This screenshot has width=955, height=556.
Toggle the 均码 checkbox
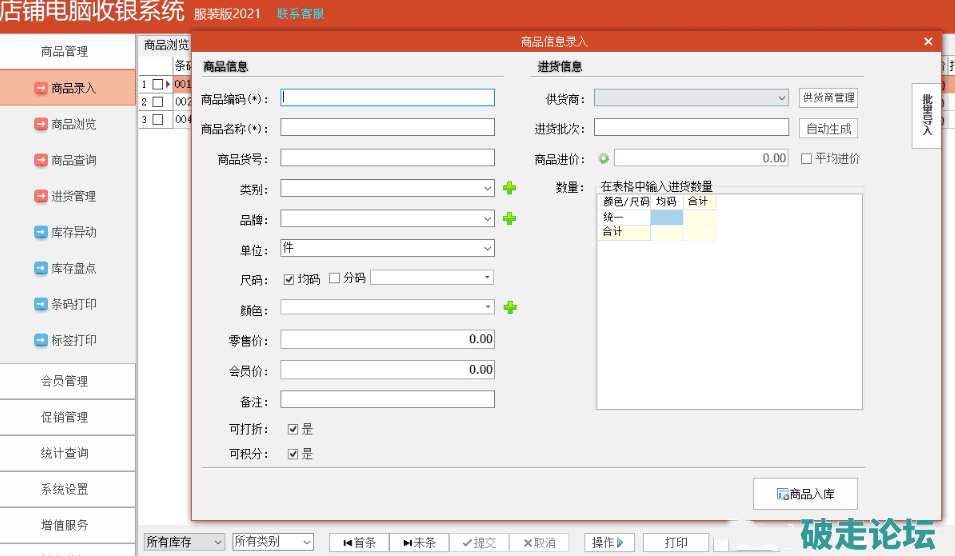(x=290, y=278)
